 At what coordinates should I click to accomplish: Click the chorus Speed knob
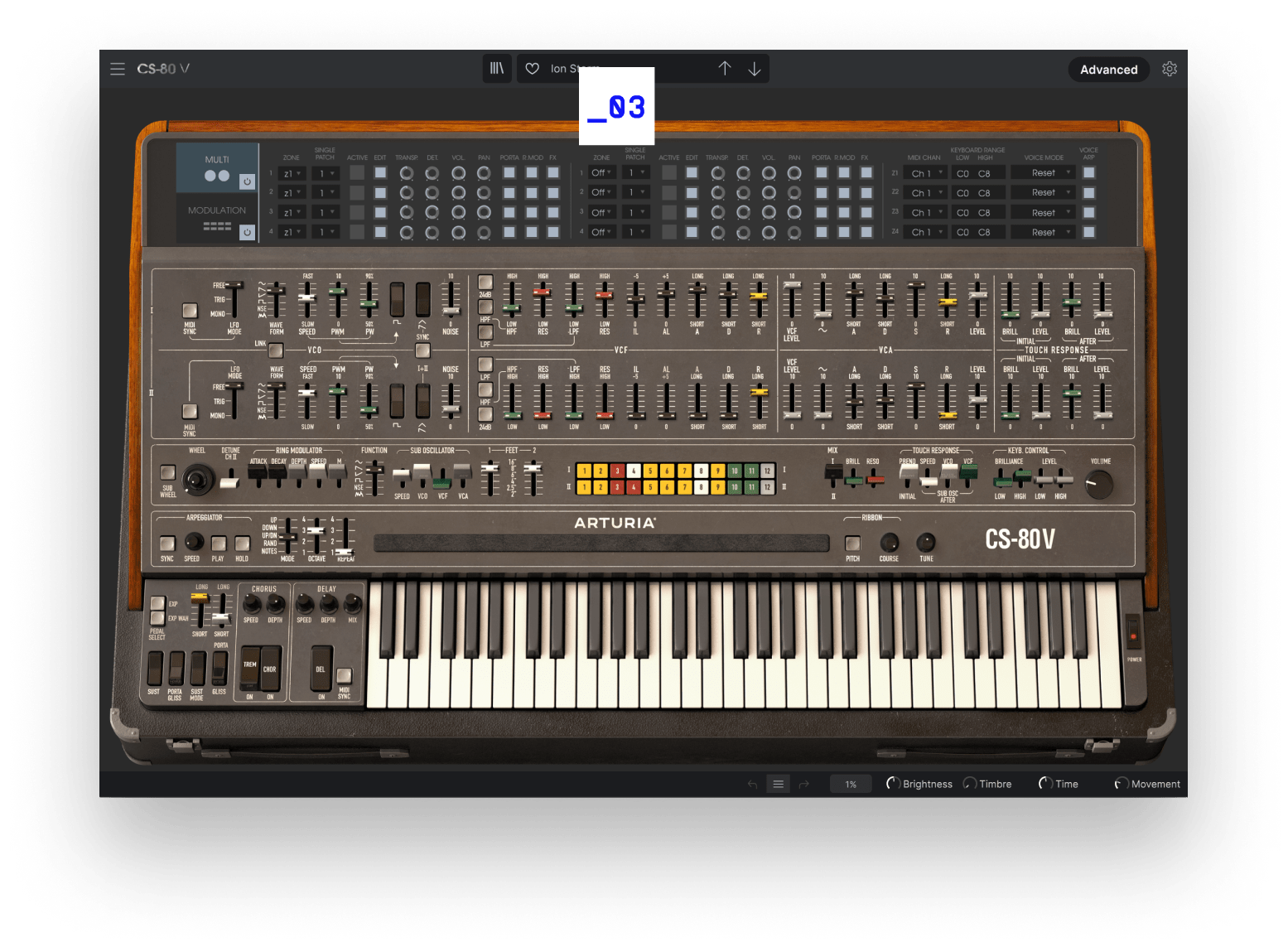pos(252,603)
